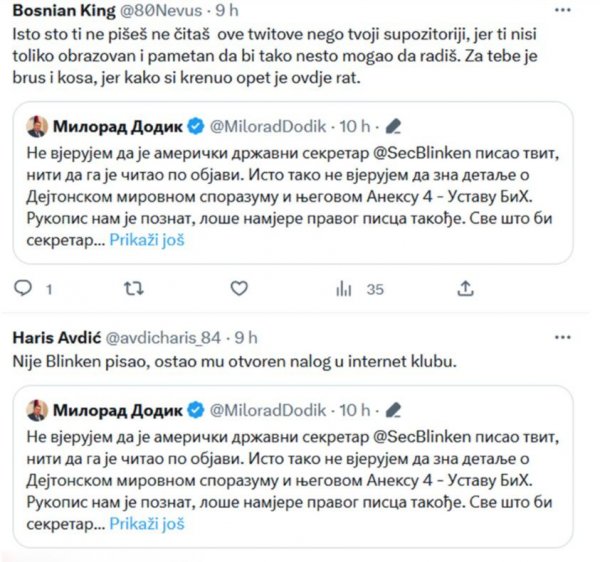The width and height of the screenshot is (600, 562).
Task: Open Dodik's avatar in the first quoted tweet
Action: click(36, 127)
